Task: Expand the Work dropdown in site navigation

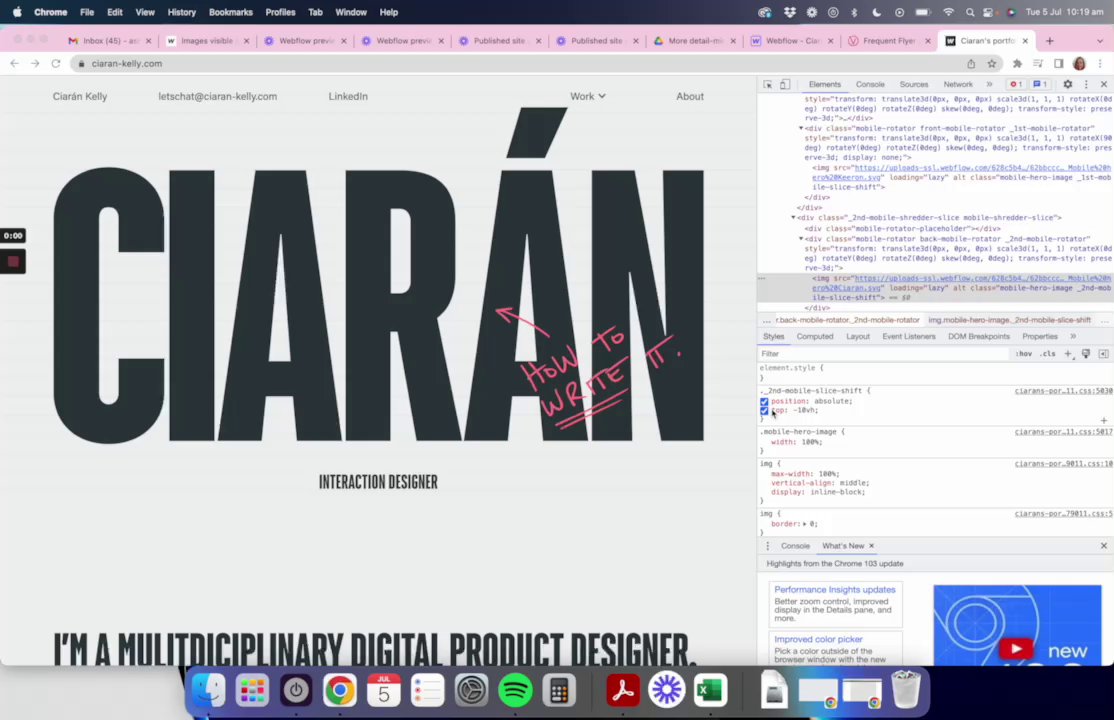Action: 588,96
